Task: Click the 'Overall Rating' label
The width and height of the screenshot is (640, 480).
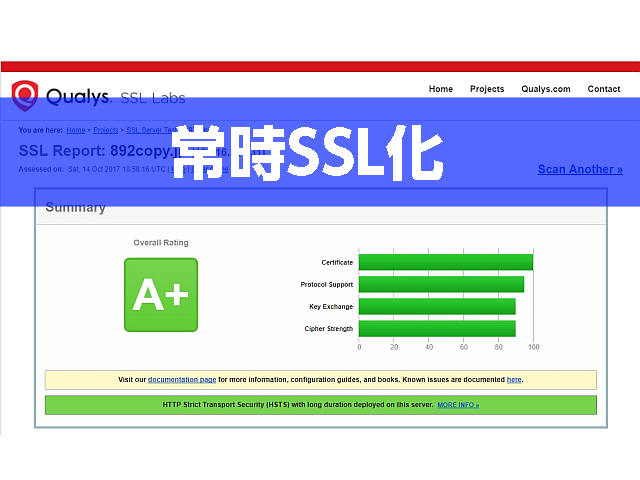Action: [x=161, y=242]
